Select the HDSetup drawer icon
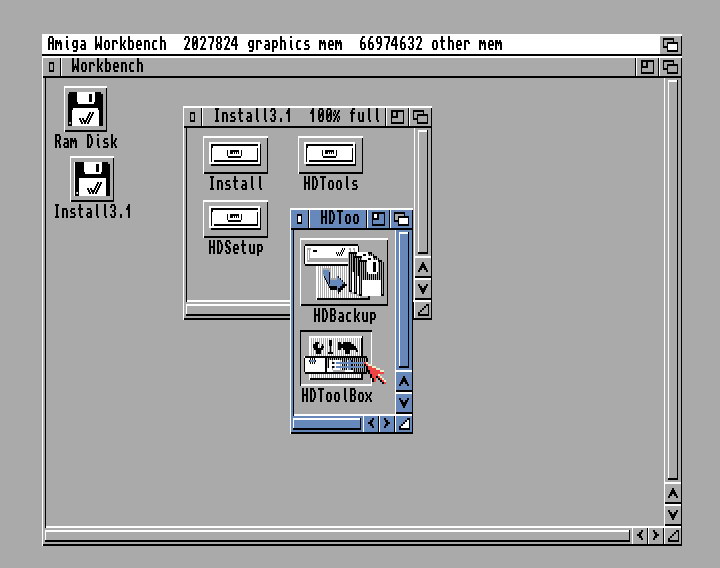This screenshot has width=720, height=568. [235, 218]
